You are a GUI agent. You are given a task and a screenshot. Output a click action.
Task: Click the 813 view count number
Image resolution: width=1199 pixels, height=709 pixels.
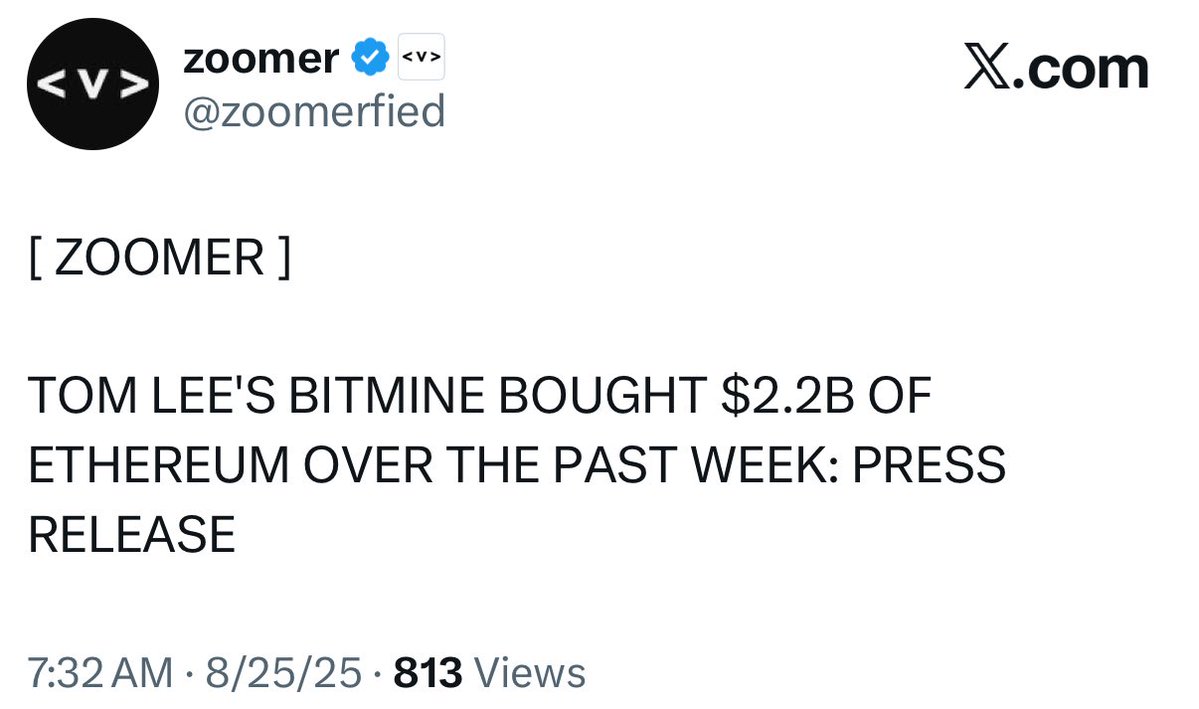428,673
